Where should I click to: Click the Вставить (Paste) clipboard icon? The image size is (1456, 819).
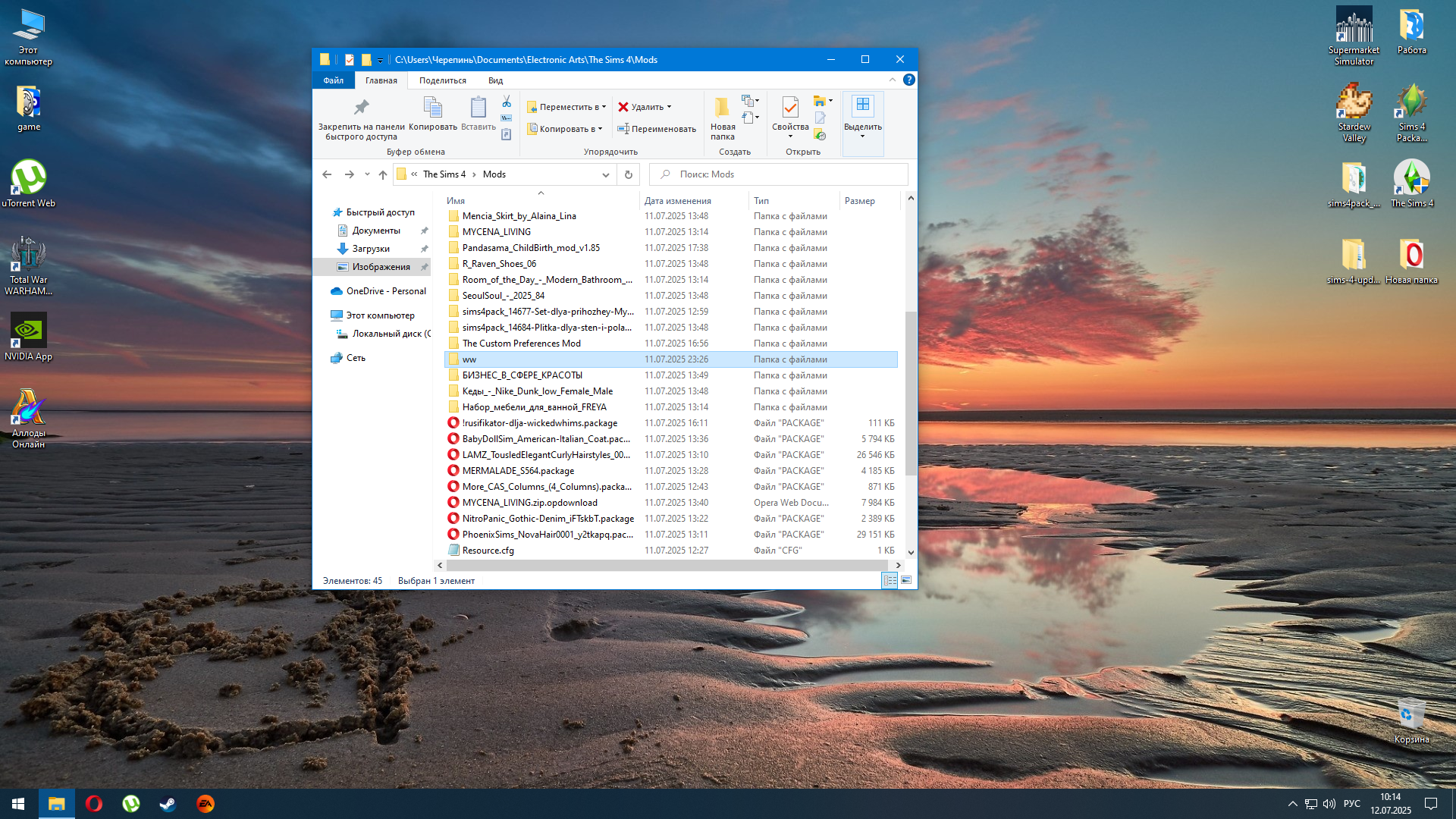pyautogui.click(x=478, y=107)
